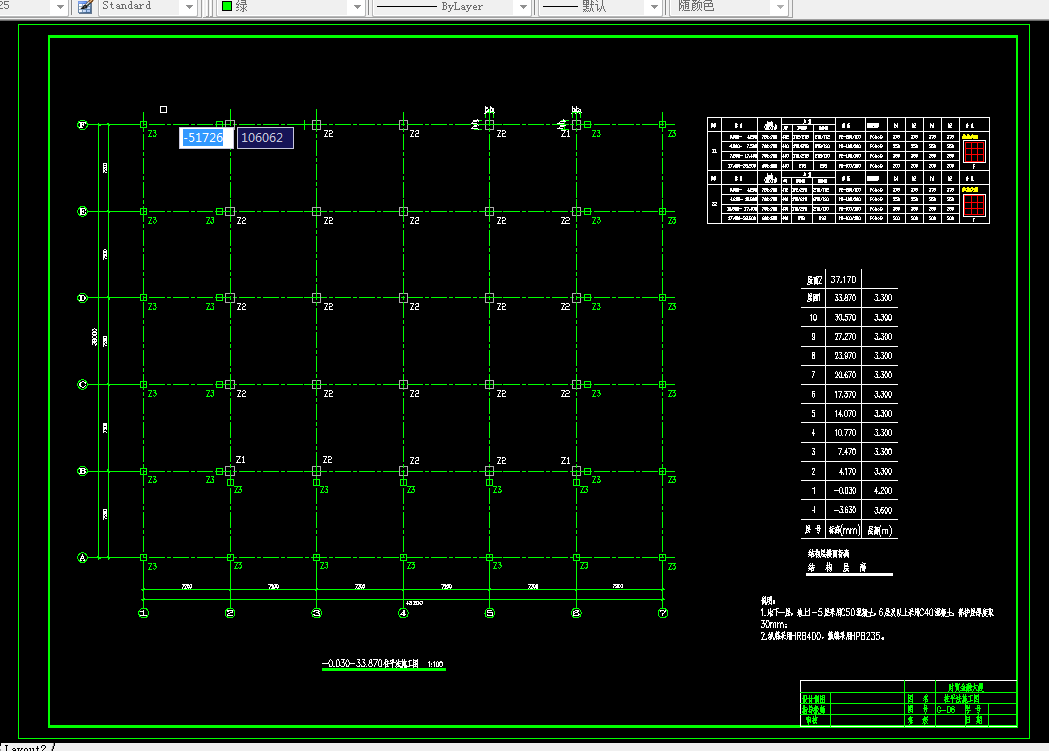Click the upper red column section thumbnail
1049x751 pixels.
click(974, 151)
